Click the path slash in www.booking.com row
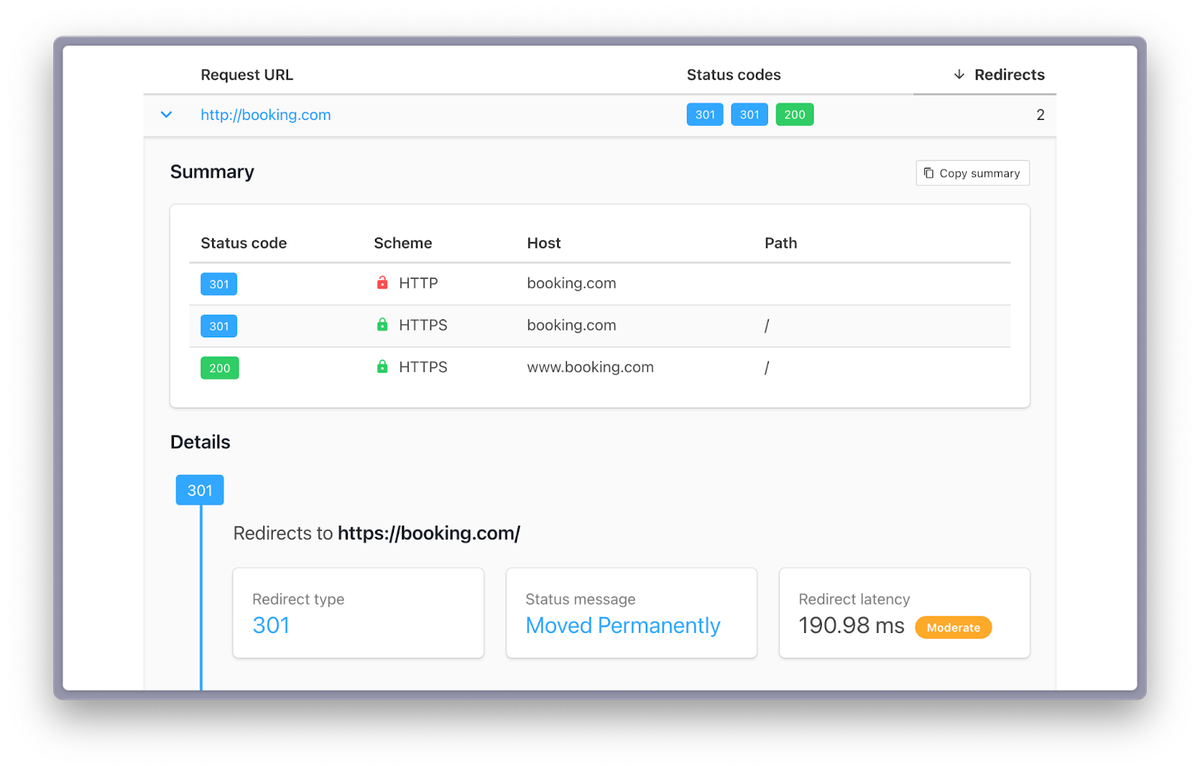The width and height of the screenshot is (1200, 770). tap(767, 368)
